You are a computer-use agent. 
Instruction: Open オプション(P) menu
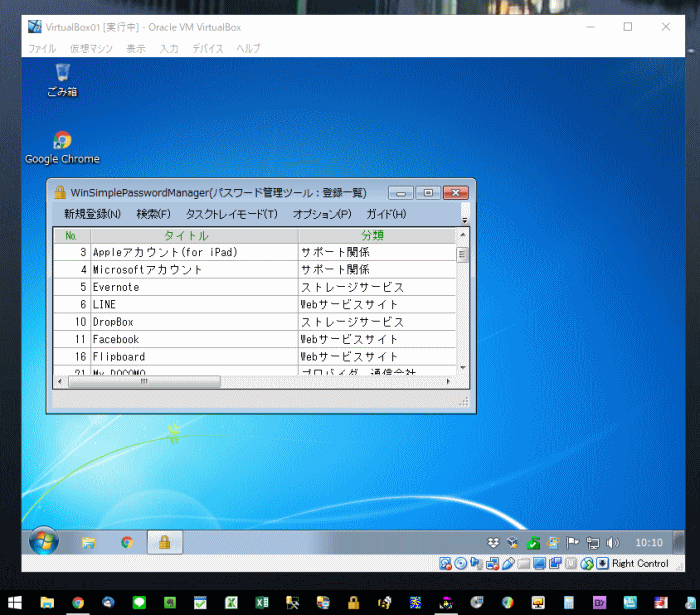click(322, 214)
